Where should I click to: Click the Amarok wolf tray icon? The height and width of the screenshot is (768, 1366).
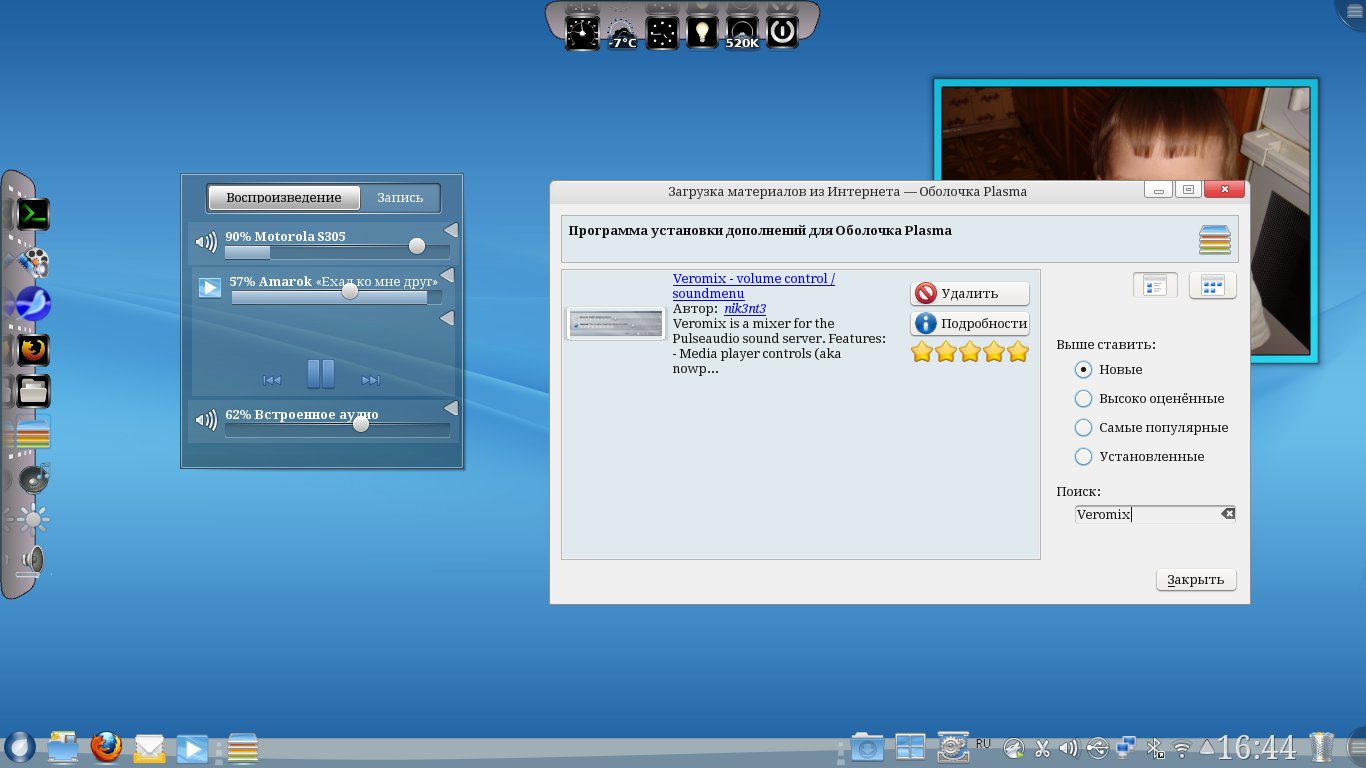[1014, 748]
